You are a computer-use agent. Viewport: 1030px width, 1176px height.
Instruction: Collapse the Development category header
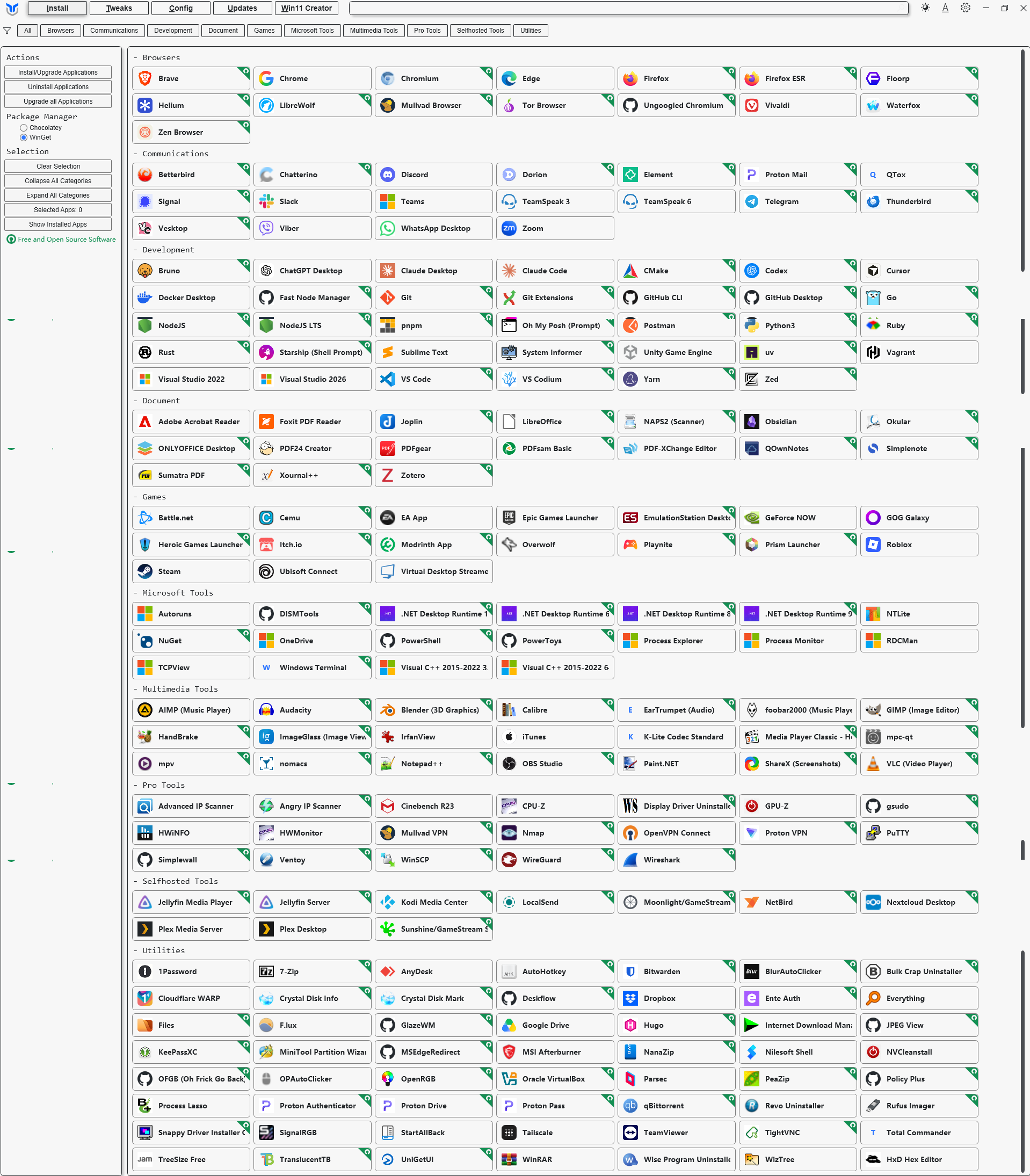click(164, 250)
